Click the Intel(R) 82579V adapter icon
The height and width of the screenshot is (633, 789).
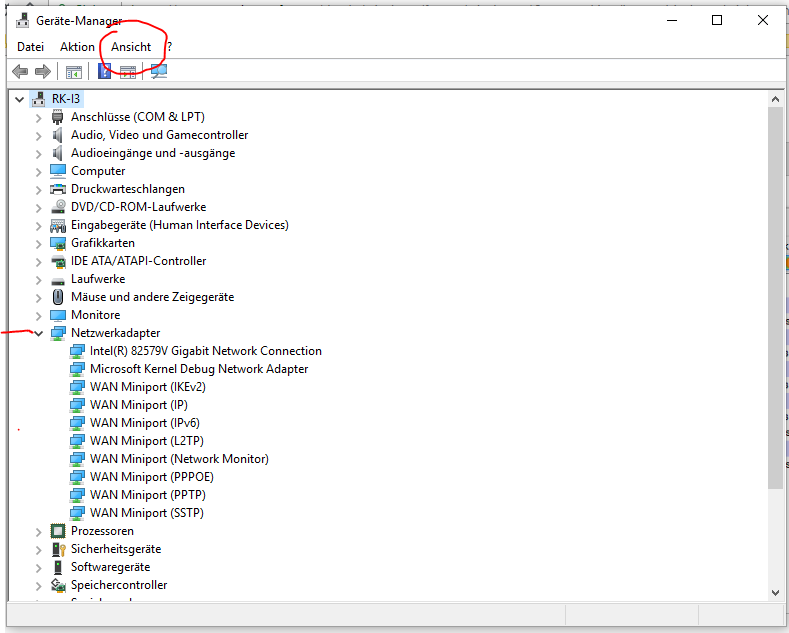click(x=77, y=351)
